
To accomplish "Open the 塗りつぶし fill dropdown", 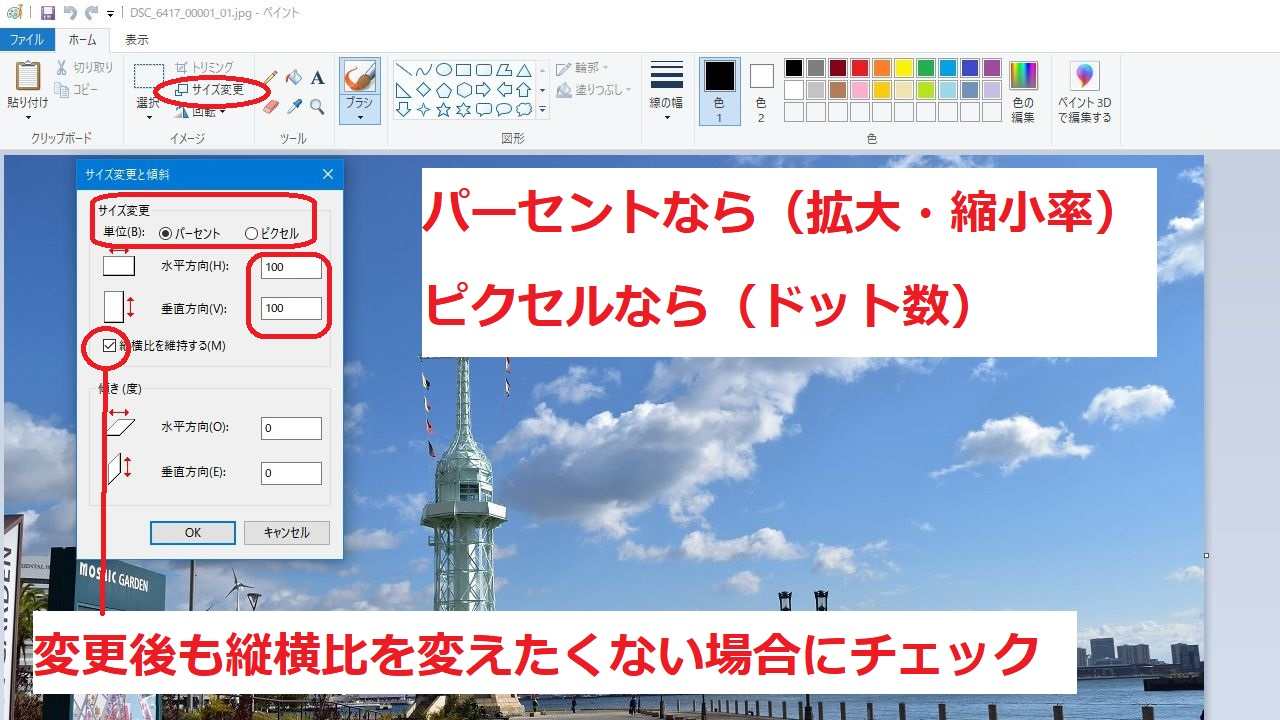I will [x=594, y=90].
